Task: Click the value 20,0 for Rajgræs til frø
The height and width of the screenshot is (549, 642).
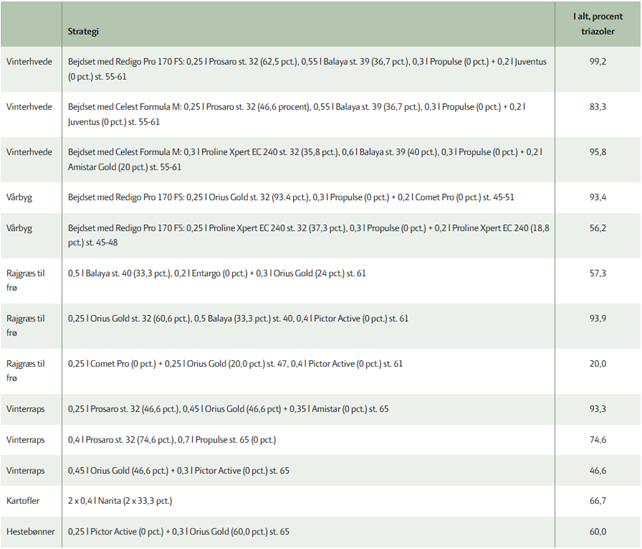Action: coord(598,364)
